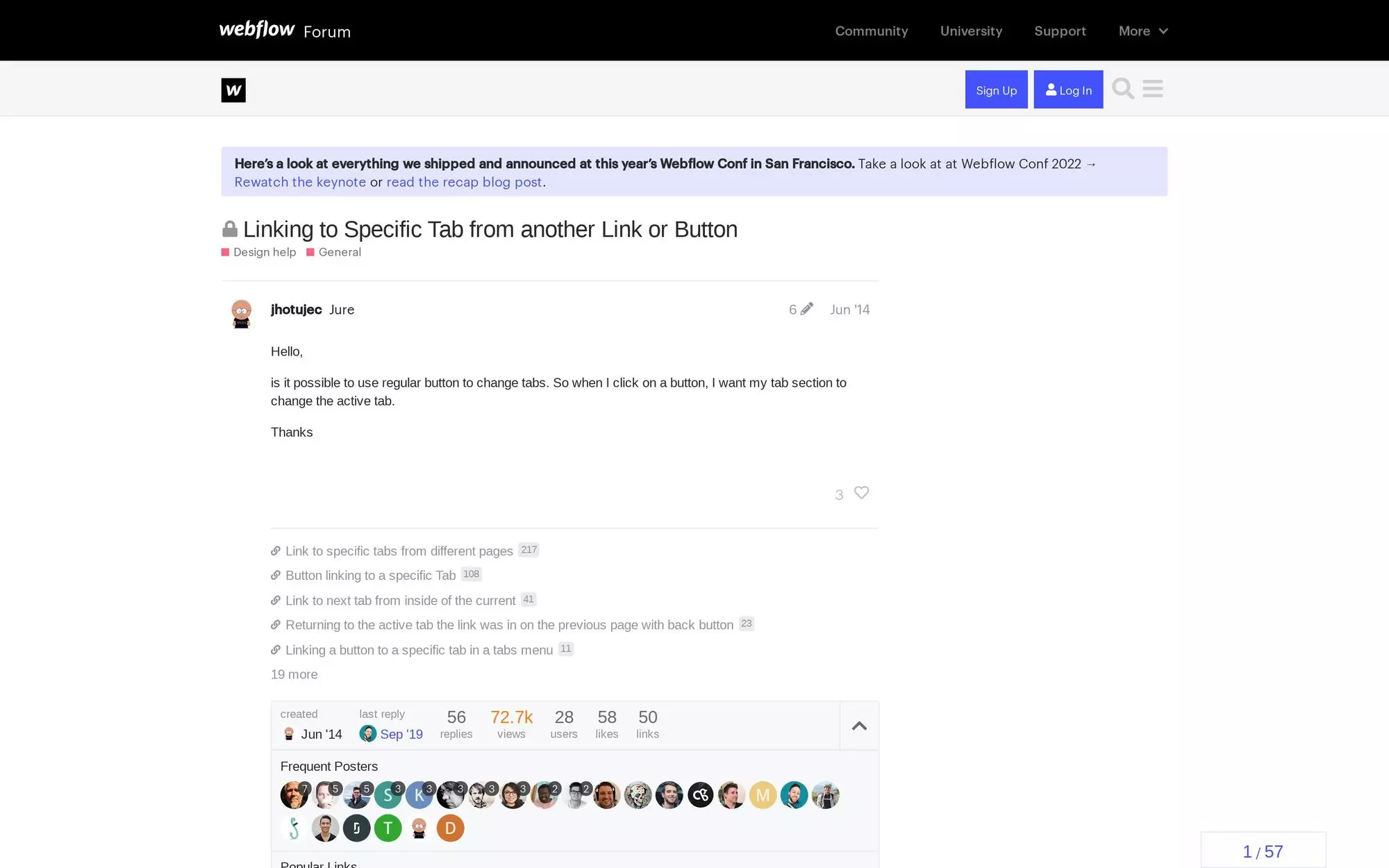Open the search panel

[x=1122, y=88]
